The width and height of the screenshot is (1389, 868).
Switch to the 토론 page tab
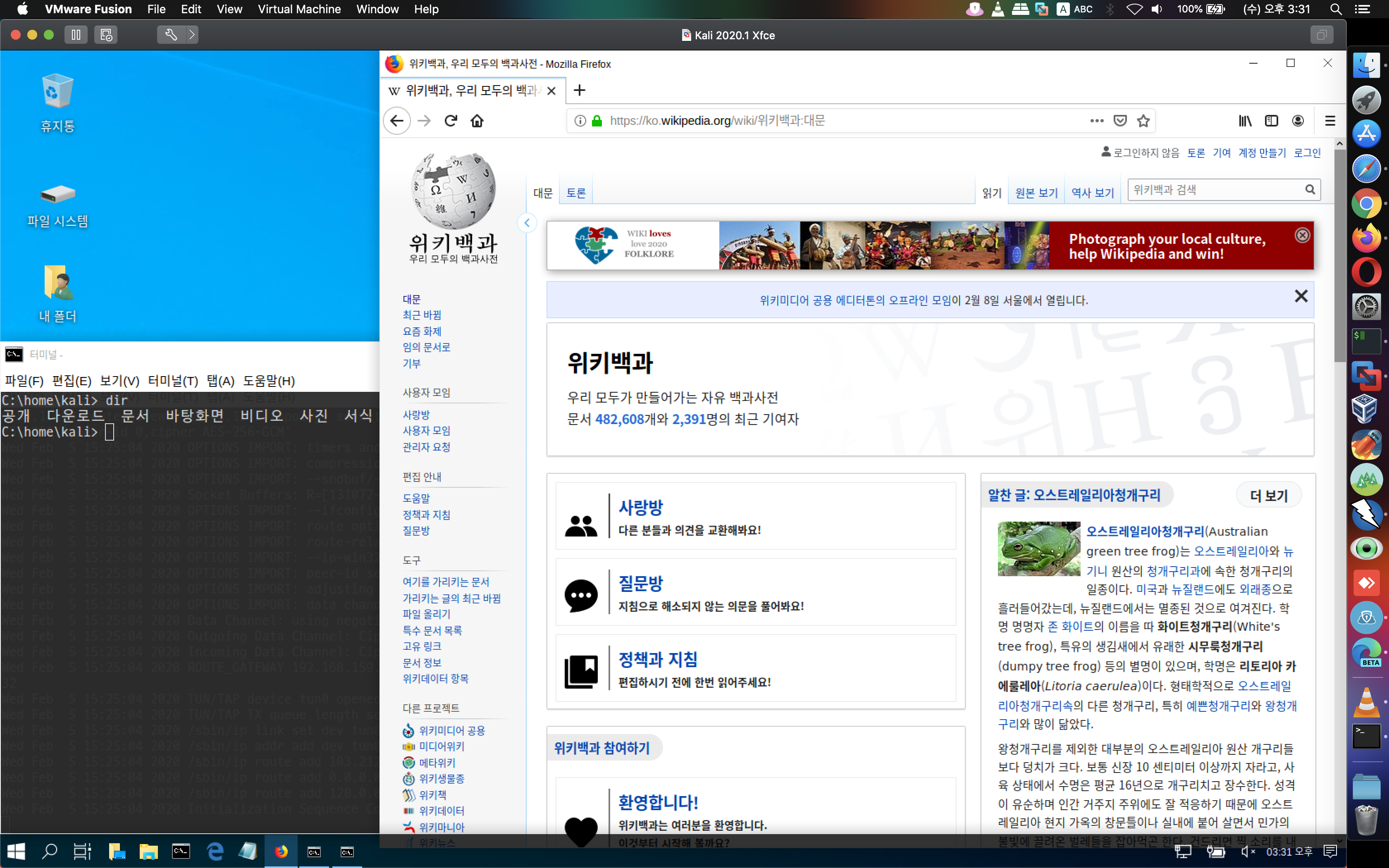tap(576, 193)
